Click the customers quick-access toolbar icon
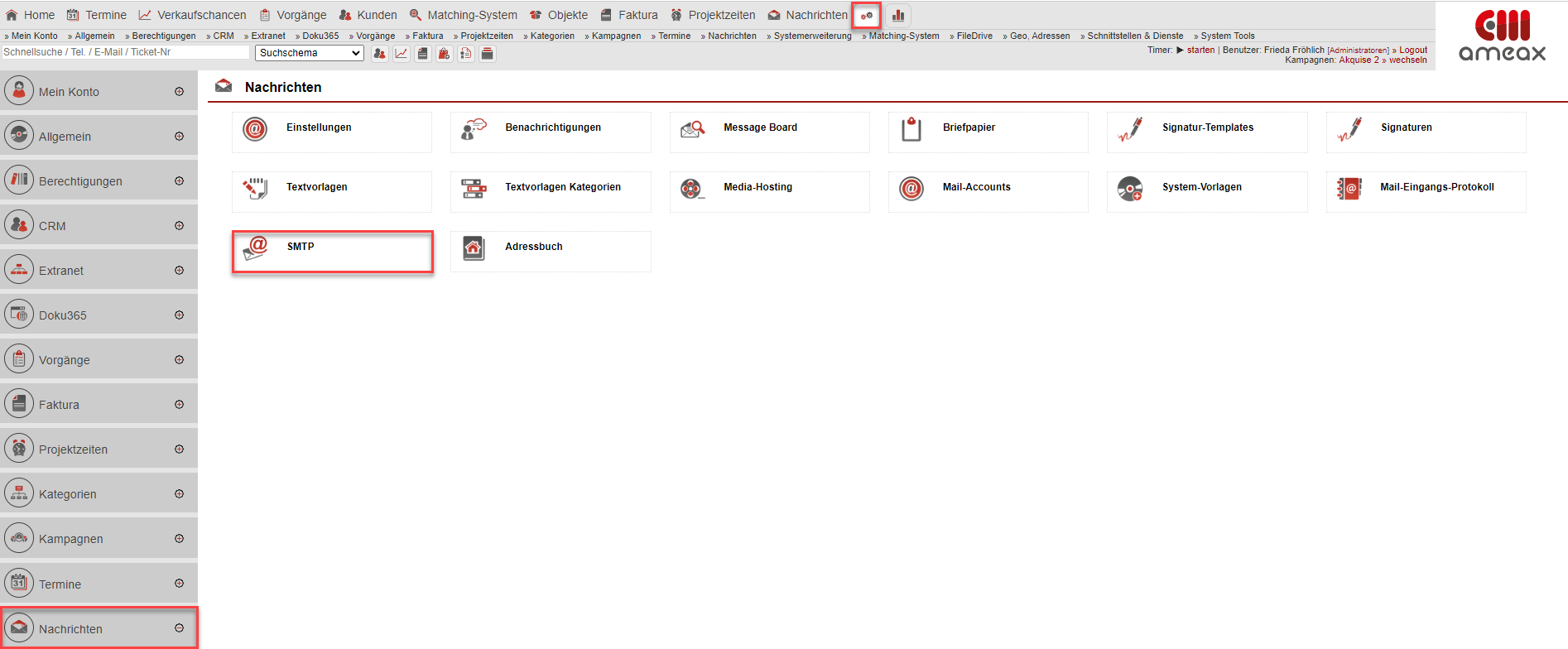Screen dimensions: 1568x649 (x=380, y=54)
